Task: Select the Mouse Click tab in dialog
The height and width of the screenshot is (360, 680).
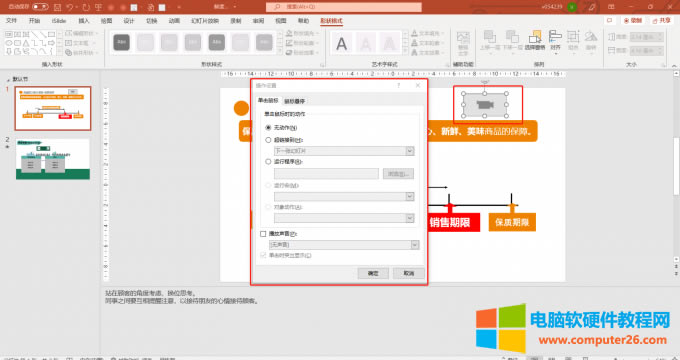Action: coord(268,101)
